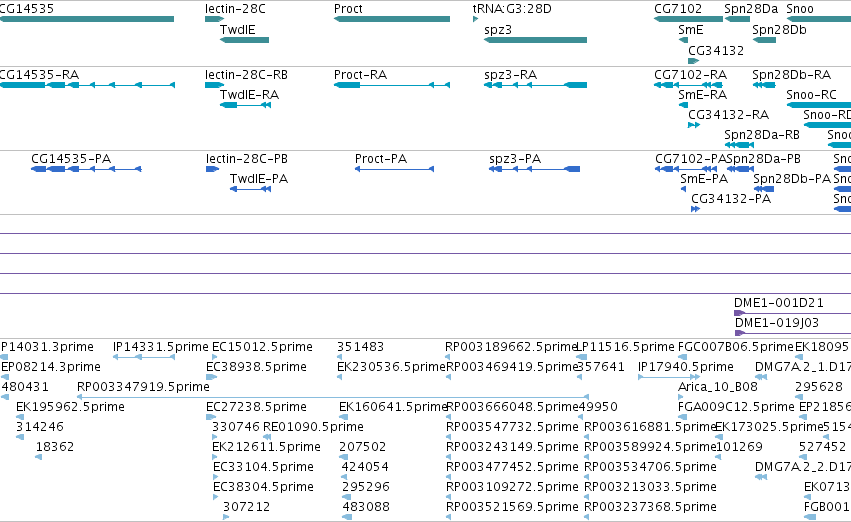Click the Proct-PA protein line

394,169
